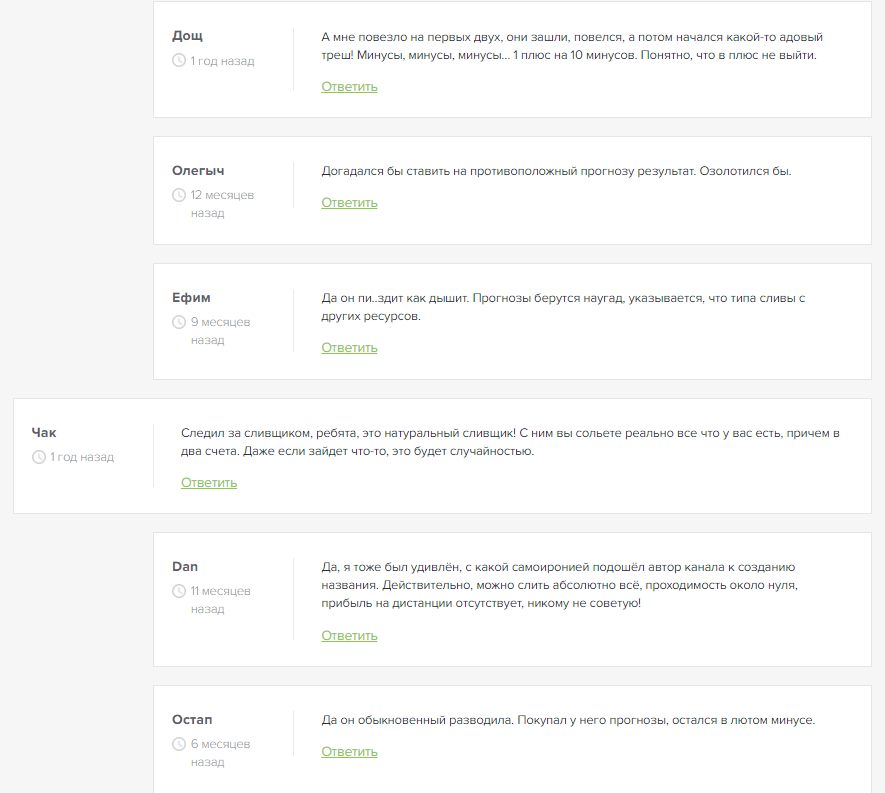Viewport: 885px width, 793px height.
Task: Click the clock icon beside Dan's timestamp
Action: (x=179, y=591)
